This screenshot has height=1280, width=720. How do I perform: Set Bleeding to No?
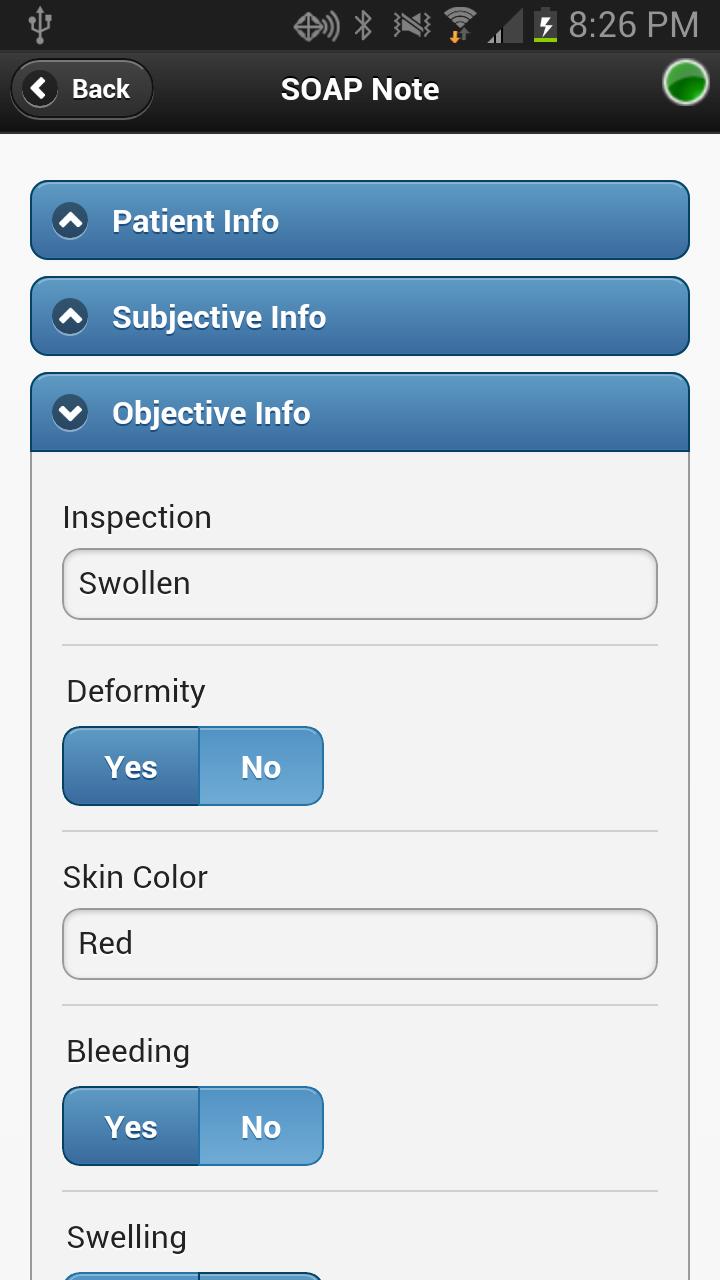click(261, 1127)
